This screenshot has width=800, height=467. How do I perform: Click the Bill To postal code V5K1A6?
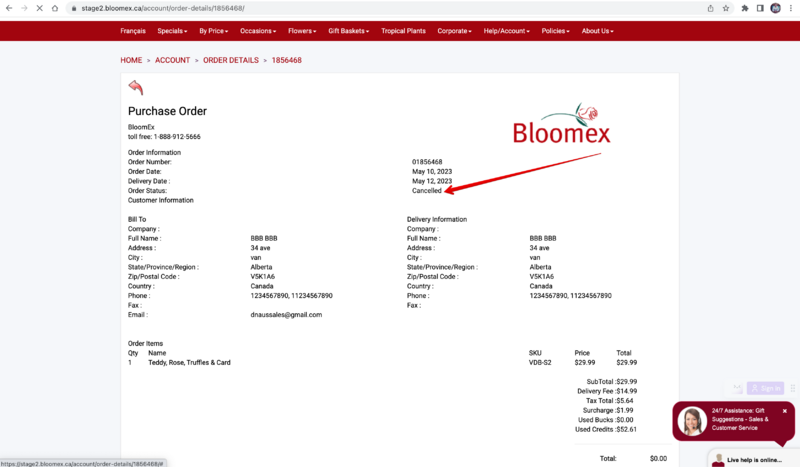point(263,277)
